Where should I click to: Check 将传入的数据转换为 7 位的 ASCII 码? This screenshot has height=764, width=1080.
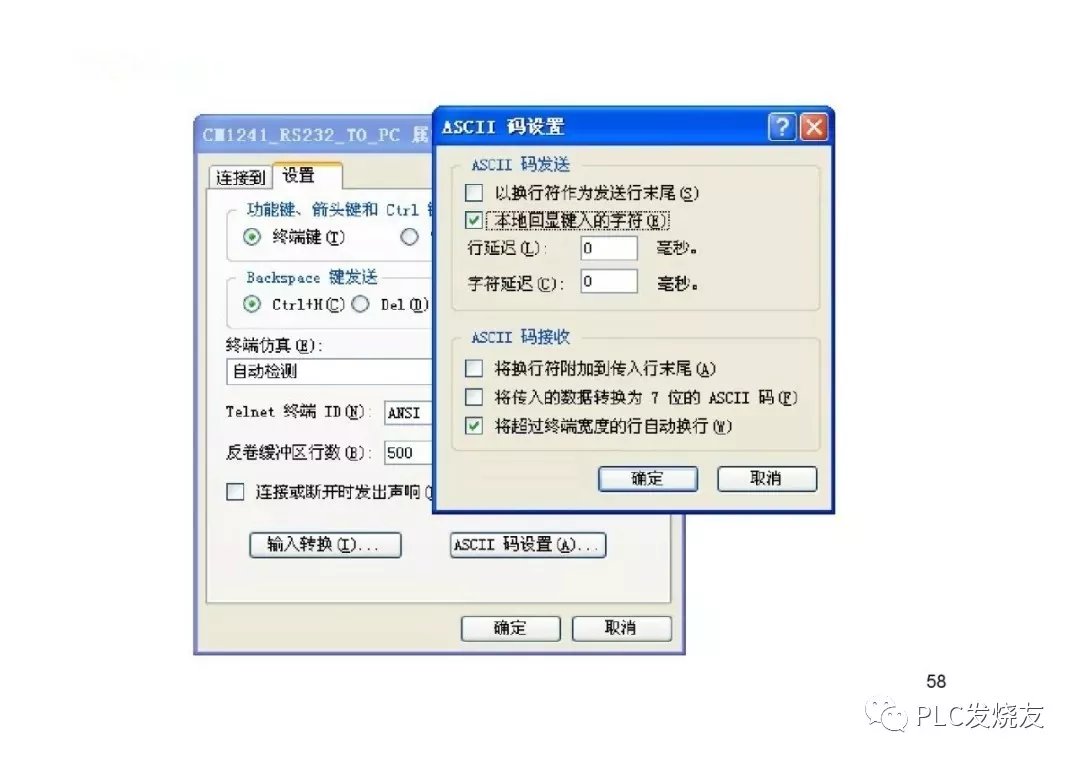click(x=474, y=398)
